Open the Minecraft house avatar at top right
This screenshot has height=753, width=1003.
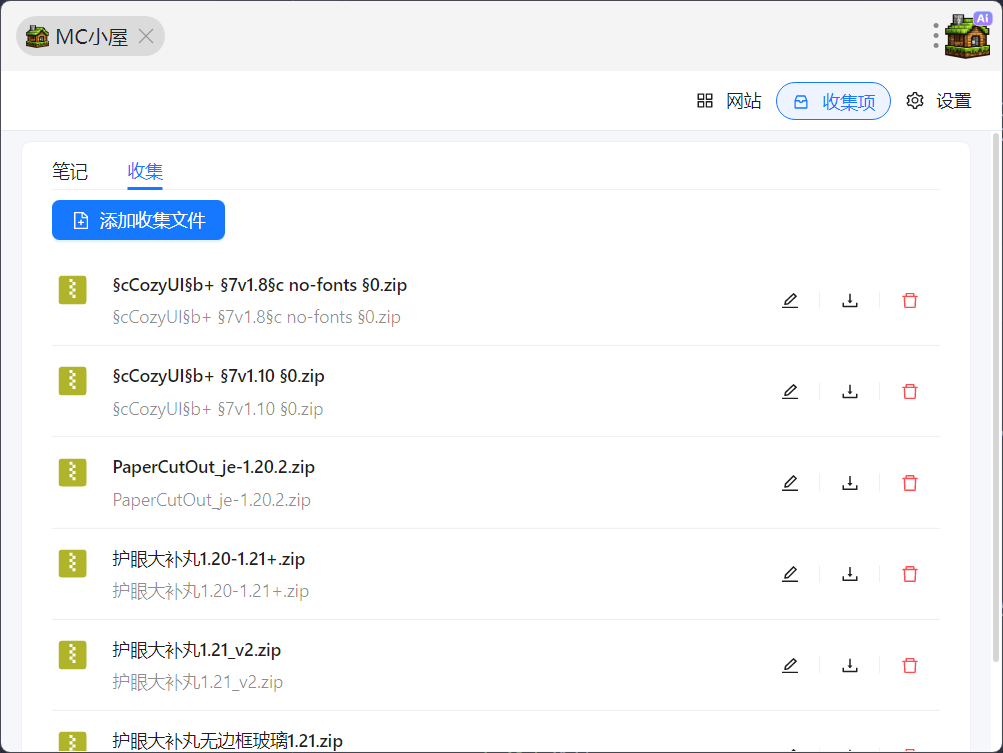click(x=967, y=36)
